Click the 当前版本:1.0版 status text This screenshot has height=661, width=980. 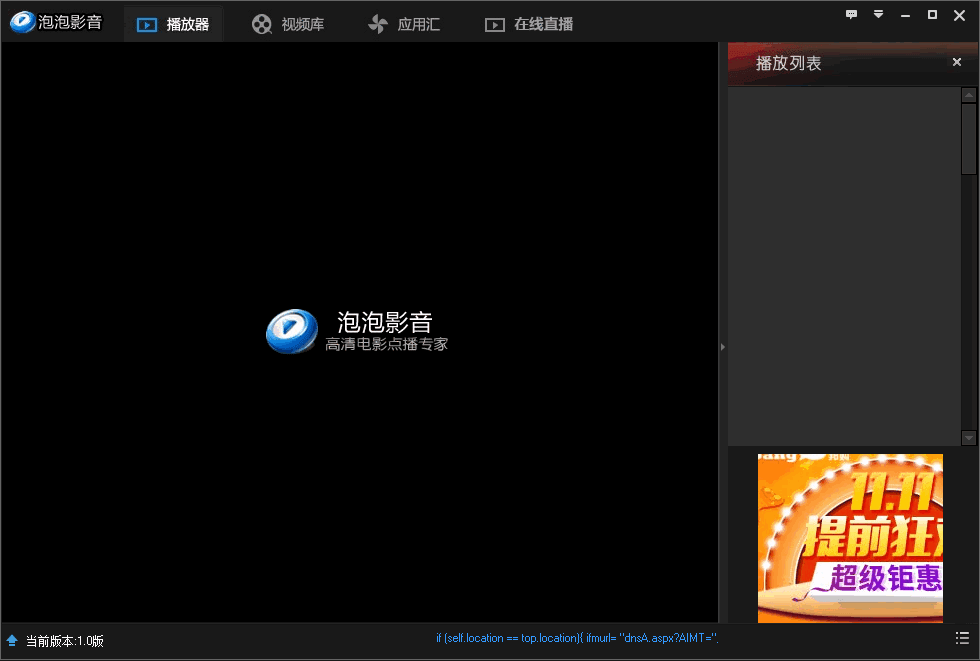click(x=64, y=641)
